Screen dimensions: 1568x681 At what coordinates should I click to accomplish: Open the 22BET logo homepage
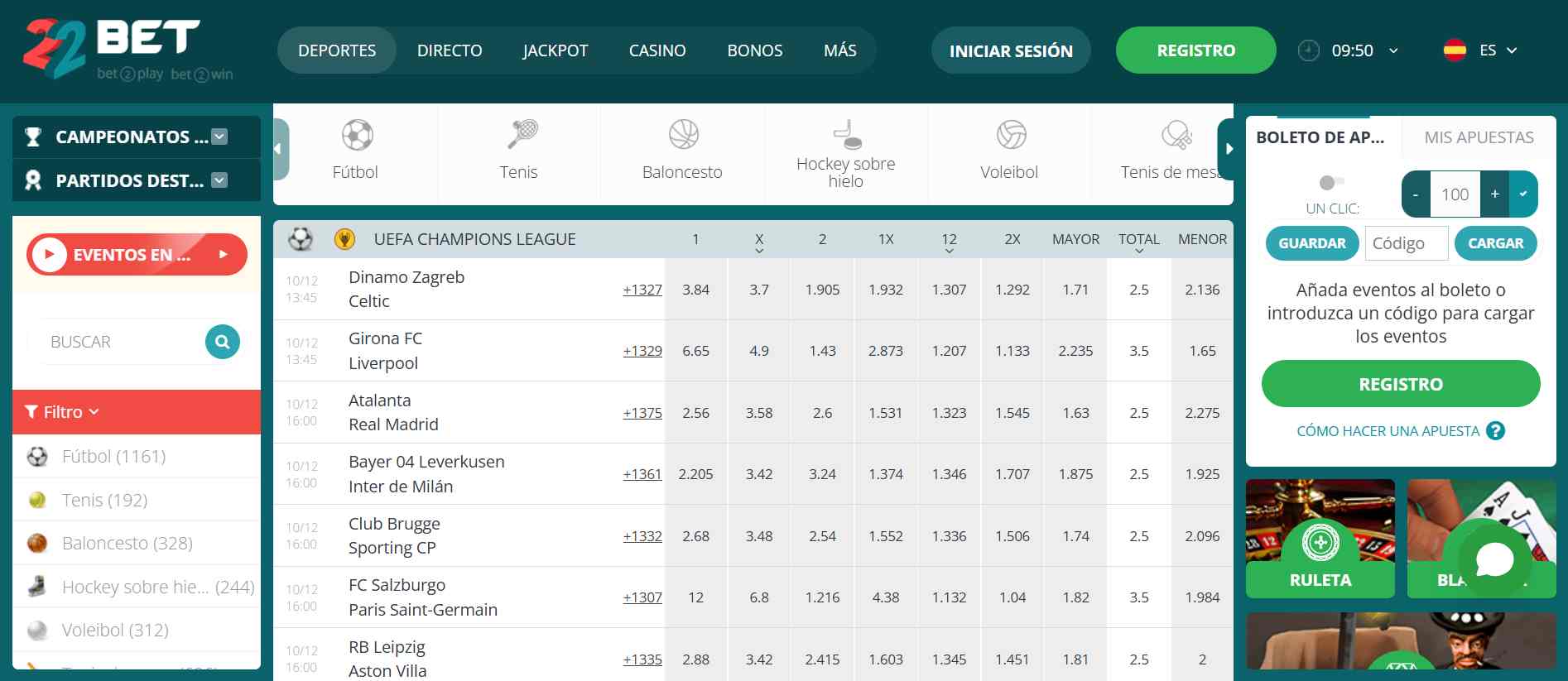[127, 50]
